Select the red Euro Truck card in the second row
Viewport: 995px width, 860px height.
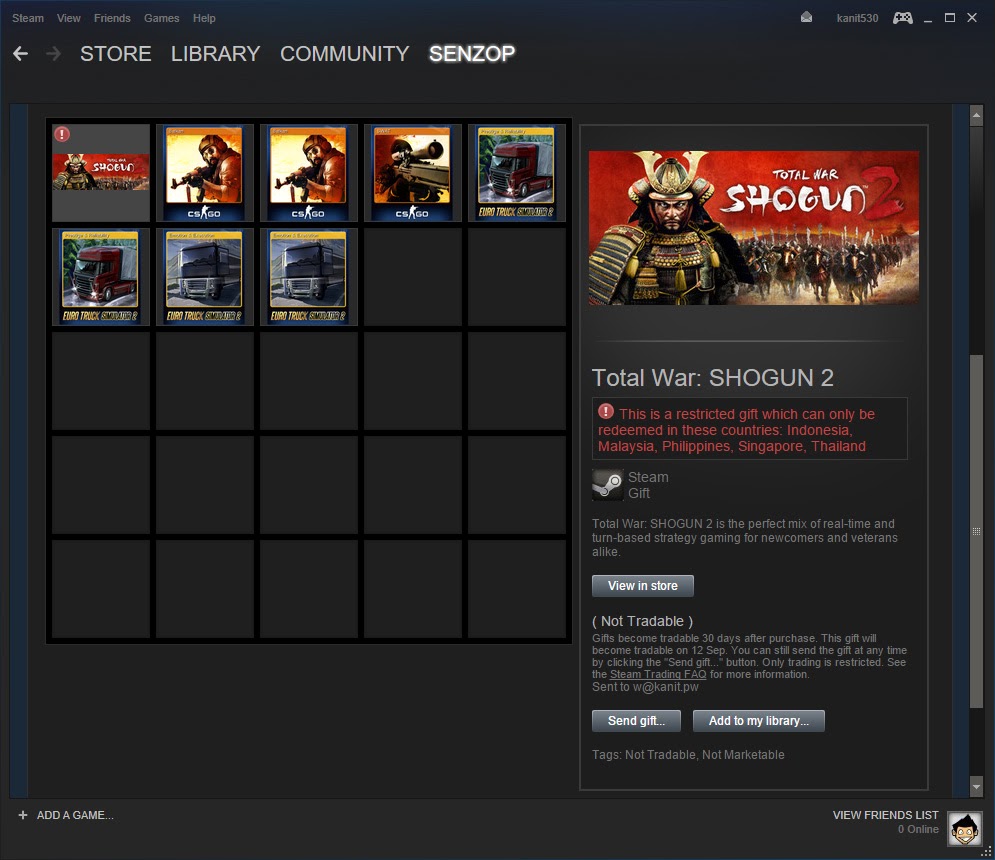[100, 277]
